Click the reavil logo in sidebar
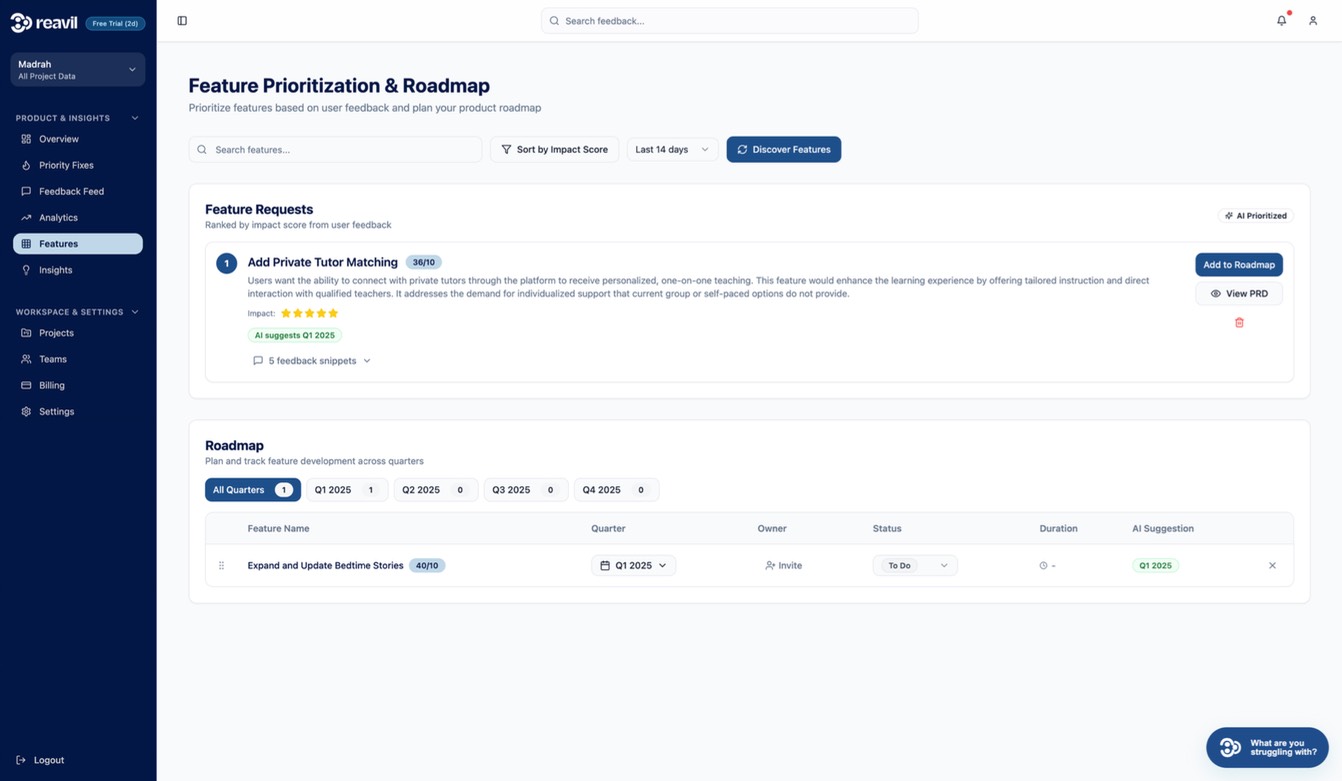This screenshot has width=1342, height=781. pyautogui.click(x=43, y=23)
